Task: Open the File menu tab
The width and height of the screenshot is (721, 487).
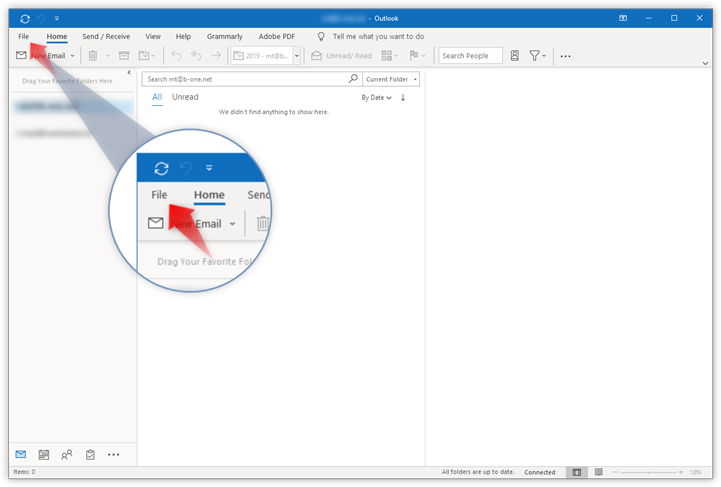Action: 23,36
